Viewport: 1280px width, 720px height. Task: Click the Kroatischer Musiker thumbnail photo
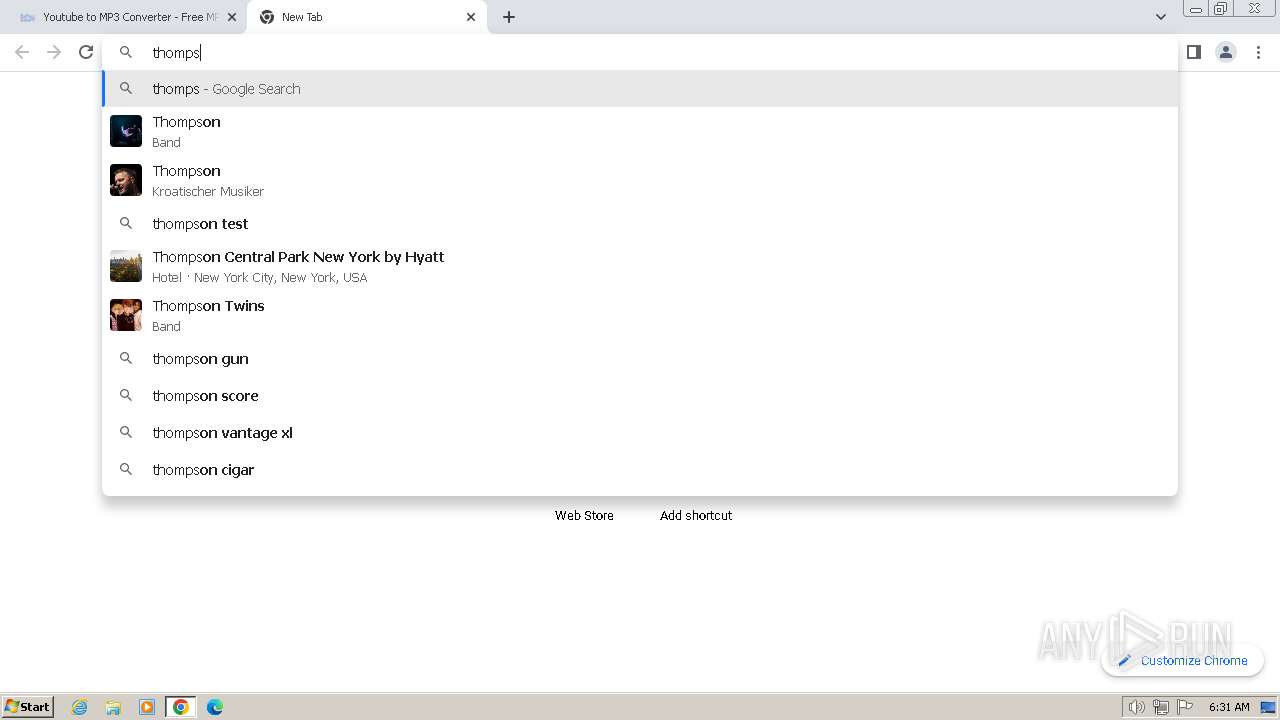click(126, 180)
